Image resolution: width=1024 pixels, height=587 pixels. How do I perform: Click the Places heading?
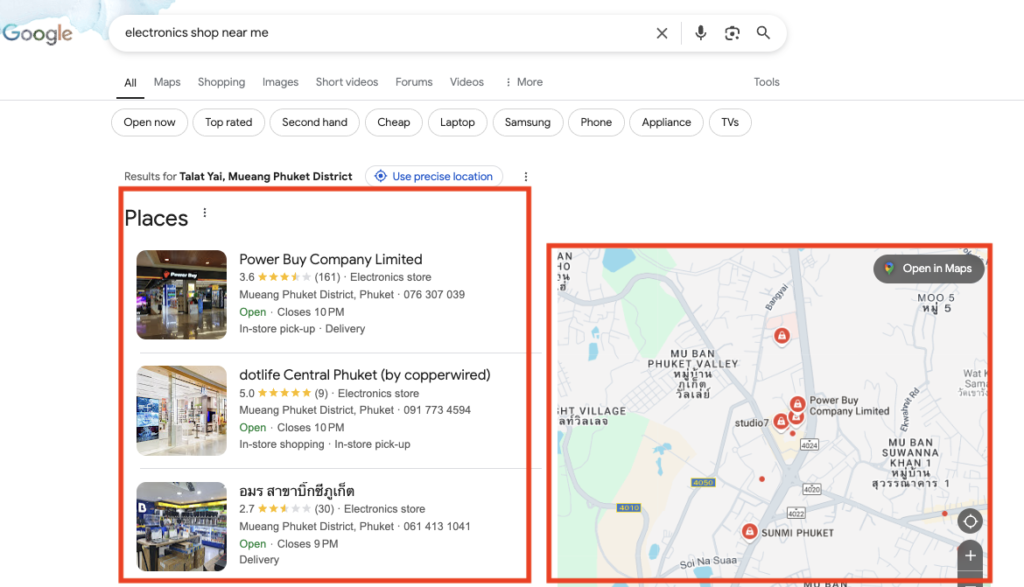[156, 218]
